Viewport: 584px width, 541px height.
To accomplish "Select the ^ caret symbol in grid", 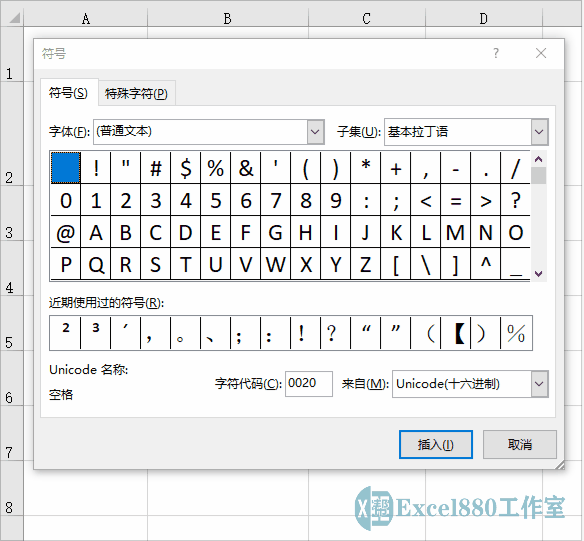I will 486,264.
